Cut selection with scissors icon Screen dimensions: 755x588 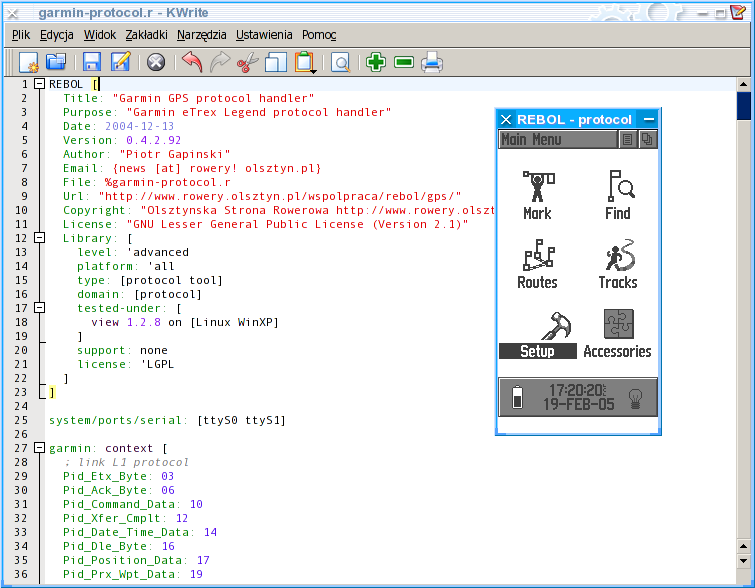point(247,63)
